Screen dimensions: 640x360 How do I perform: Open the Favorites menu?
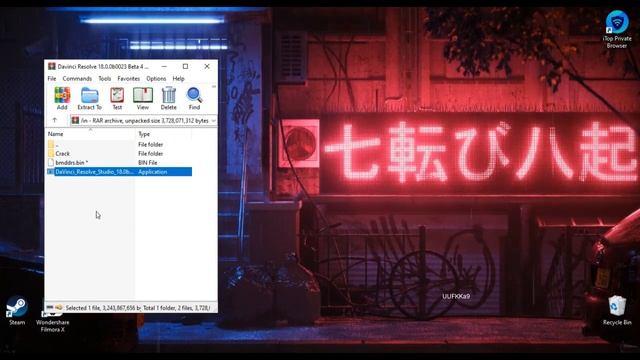[129, 78]
